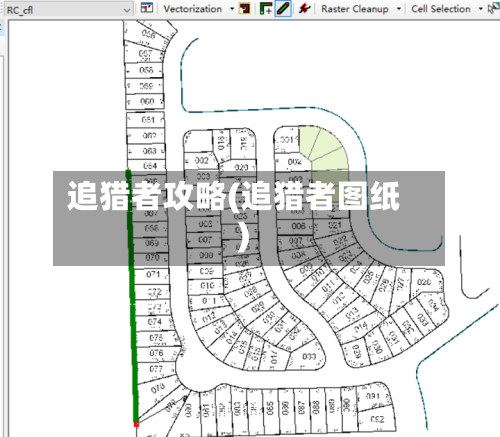The height and width of the screenshot is (437, 500).
Task: Click parcel label 071
Action: point(153,274)
